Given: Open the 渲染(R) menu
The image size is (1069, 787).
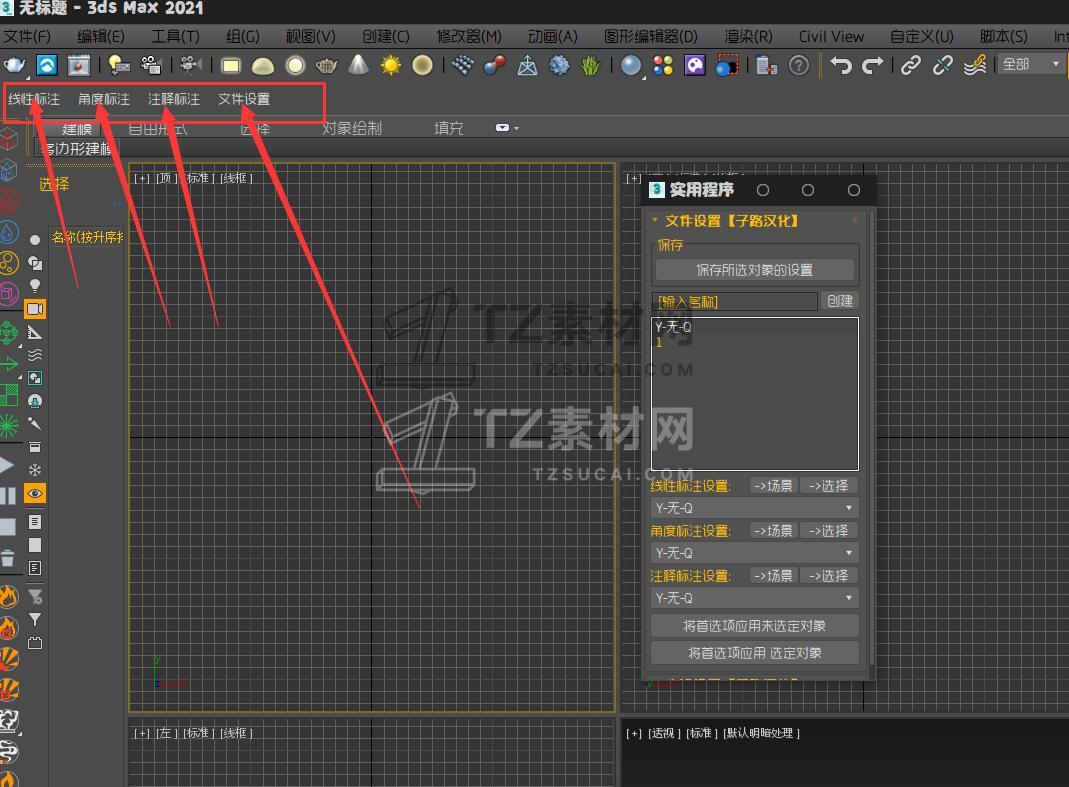Looking at the screenshot, I should coord(748,36).
